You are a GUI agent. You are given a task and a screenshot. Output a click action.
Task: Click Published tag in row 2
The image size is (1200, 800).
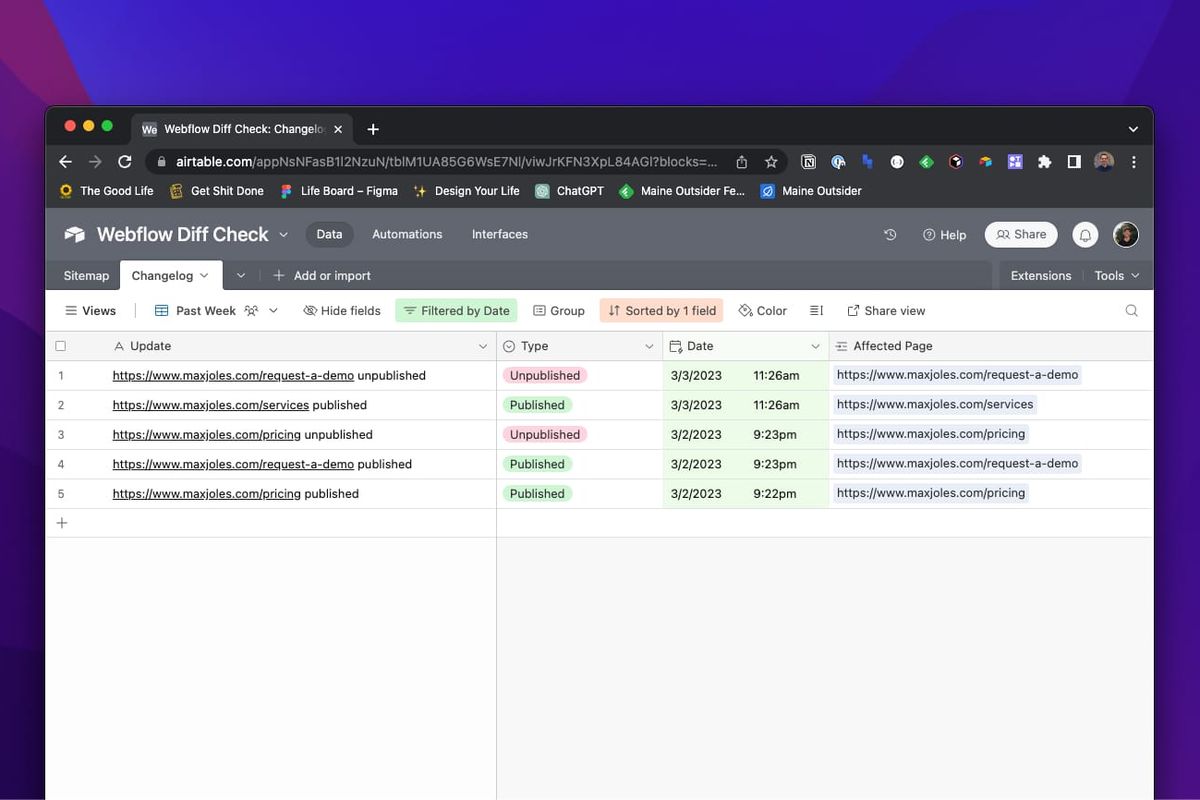pyautogui.click(x=537, y=405)
